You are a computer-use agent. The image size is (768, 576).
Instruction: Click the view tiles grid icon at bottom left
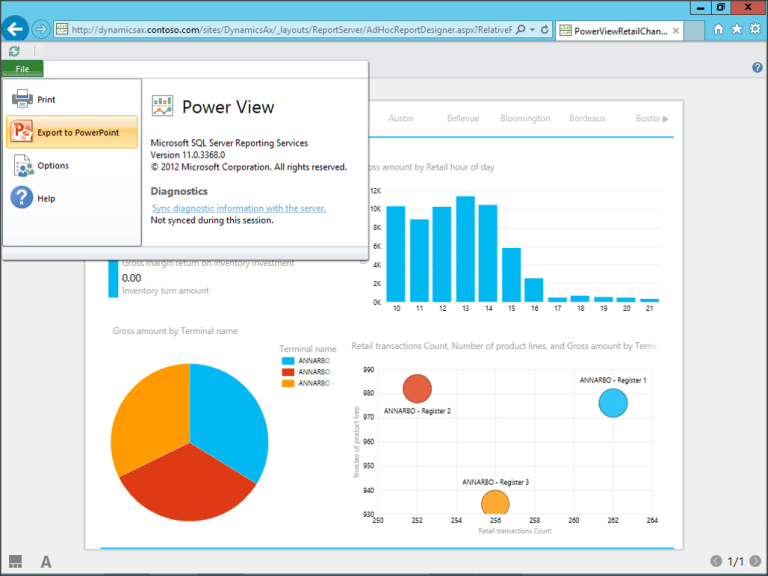16,561
